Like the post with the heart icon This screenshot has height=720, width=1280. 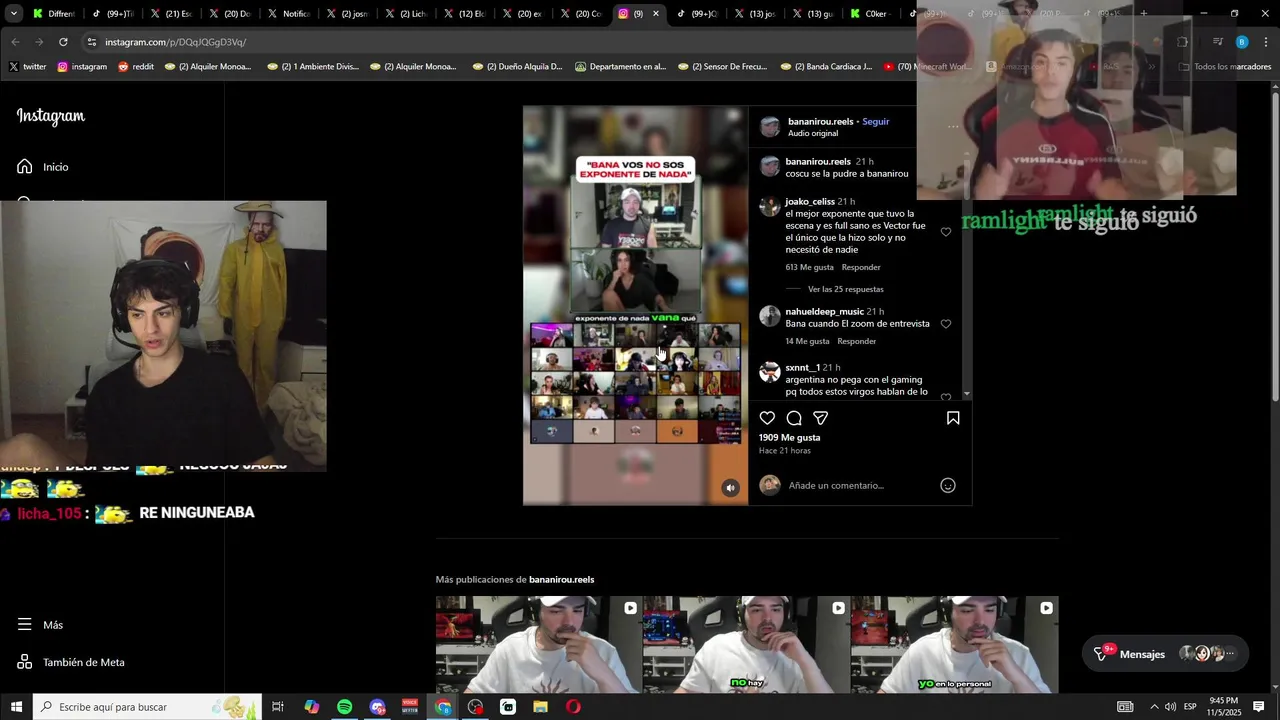click(x=767, y=418)
